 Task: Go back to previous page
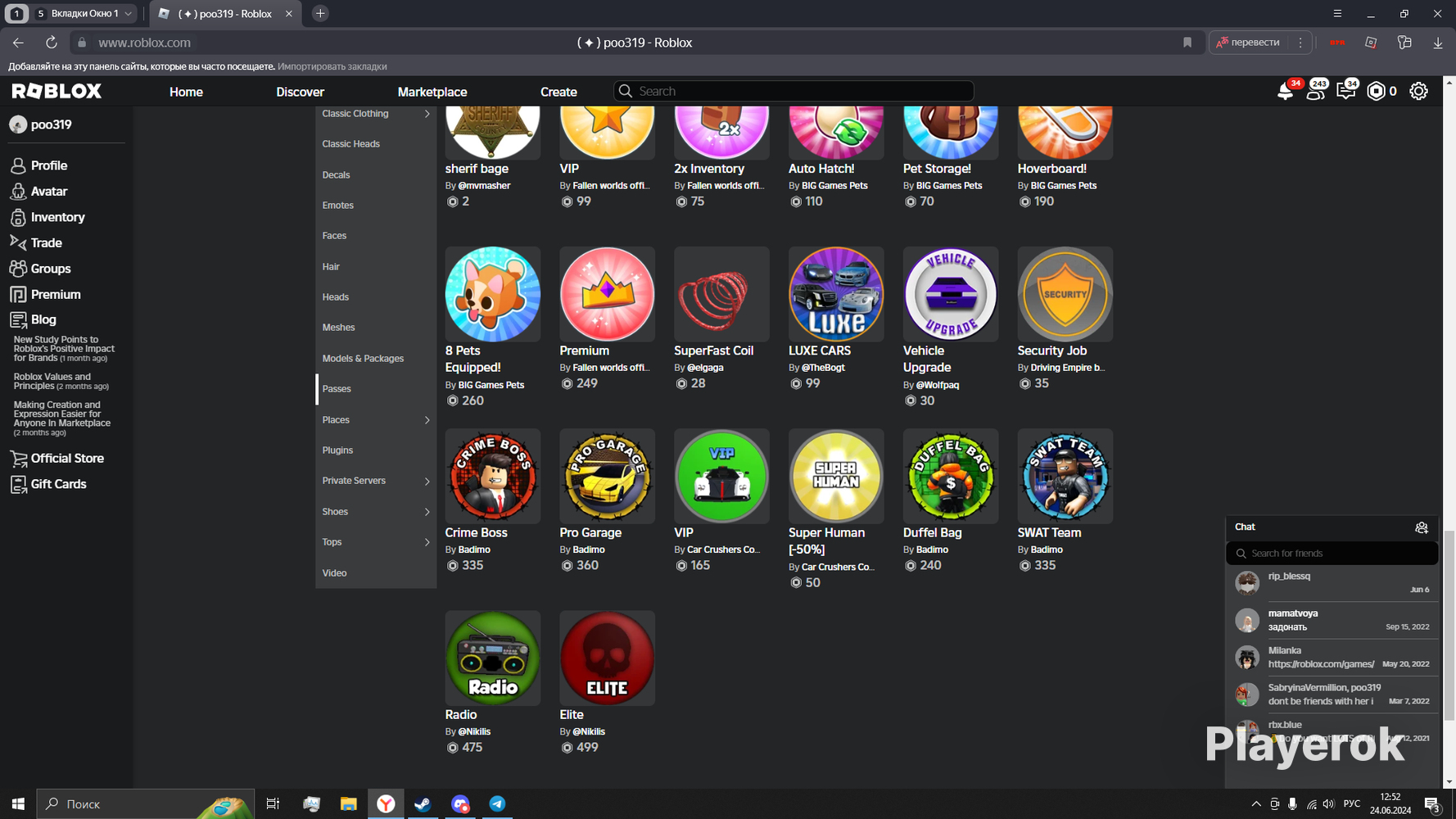18,43
